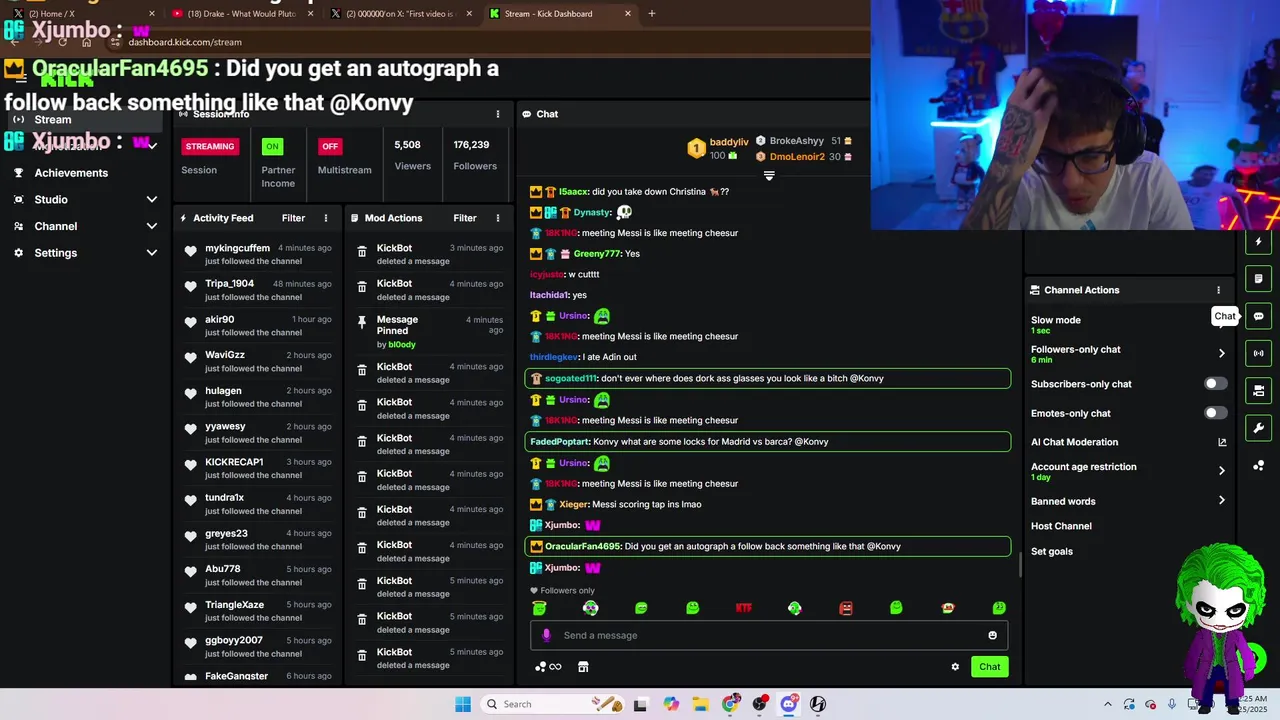Toggle the Multistream OFF badge
1280x720 pixels.
[330, 146]
